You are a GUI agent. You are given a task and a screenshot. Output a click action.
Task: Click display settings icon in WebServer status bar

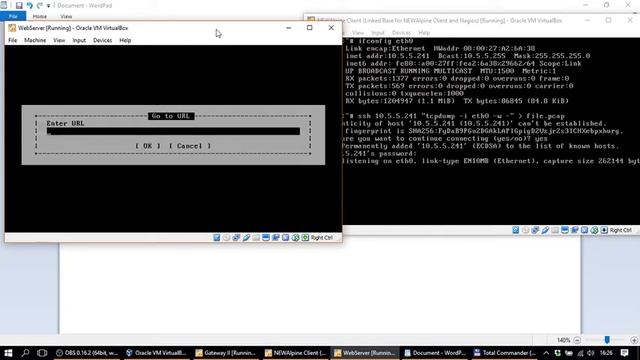(x=266, y=238)
